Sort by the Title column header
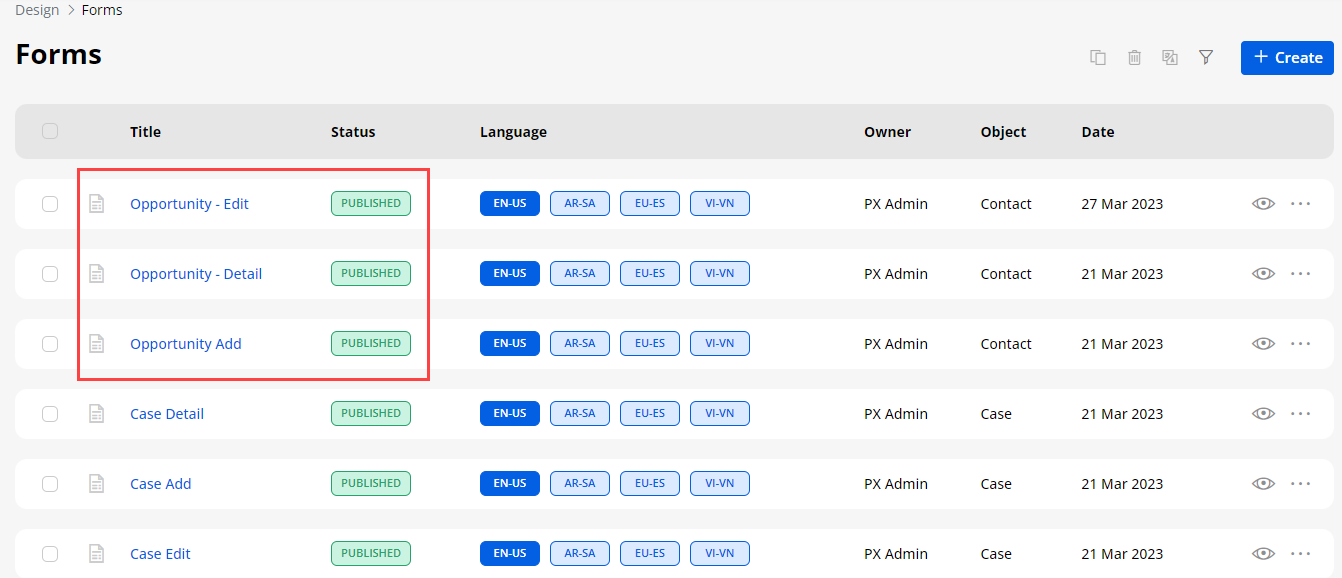This screenshot has height=578, width=1342. click(145, 132)
